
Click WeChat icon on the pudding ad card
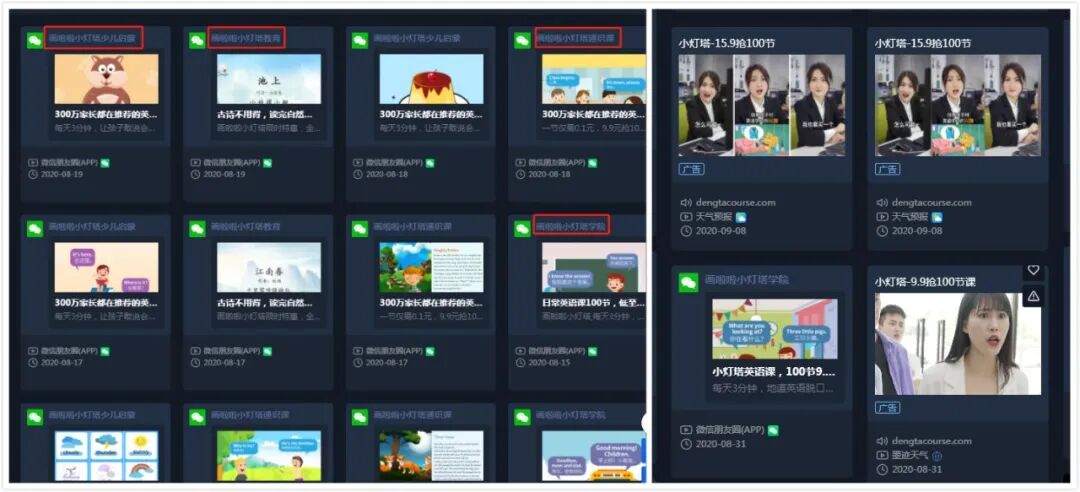pyautogui.click(x=360, y=41)
